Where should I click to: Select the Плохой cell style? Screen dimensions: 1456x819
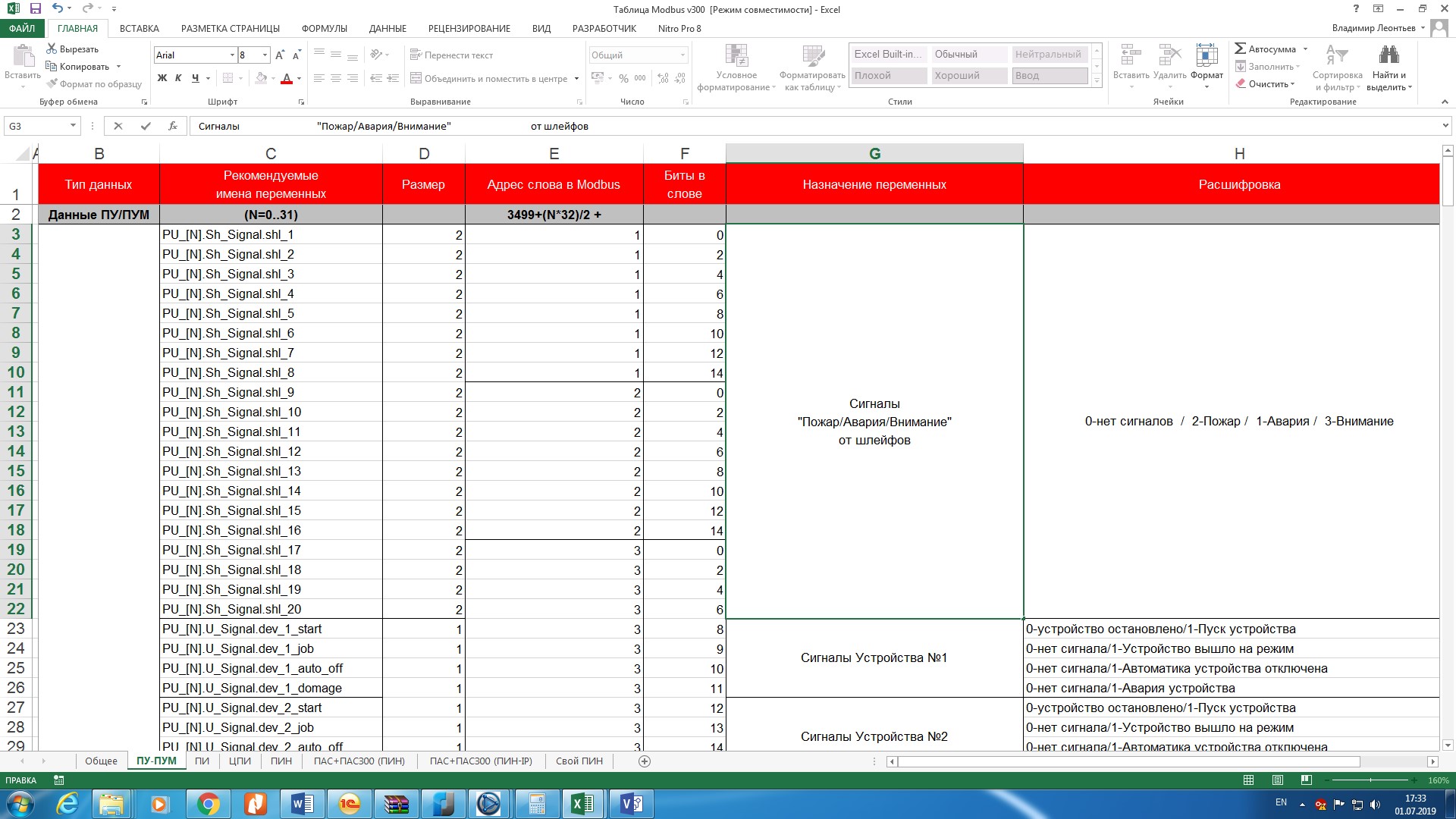coord(888,75)
